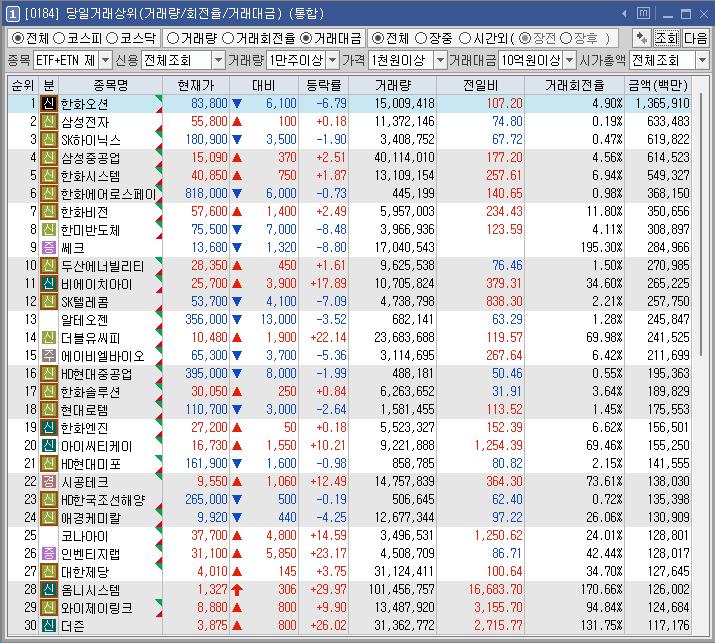Click the 신 credit badge for 한화오션
715x643 pixels.
coord(48,104)
